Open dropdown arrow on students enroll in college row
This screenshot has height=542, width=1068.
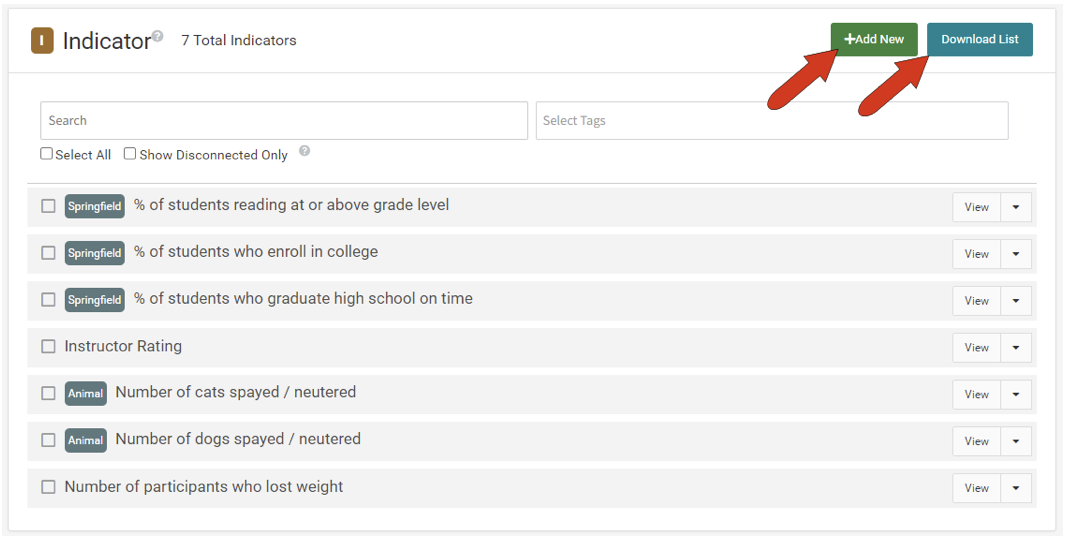pos(1016,254)
